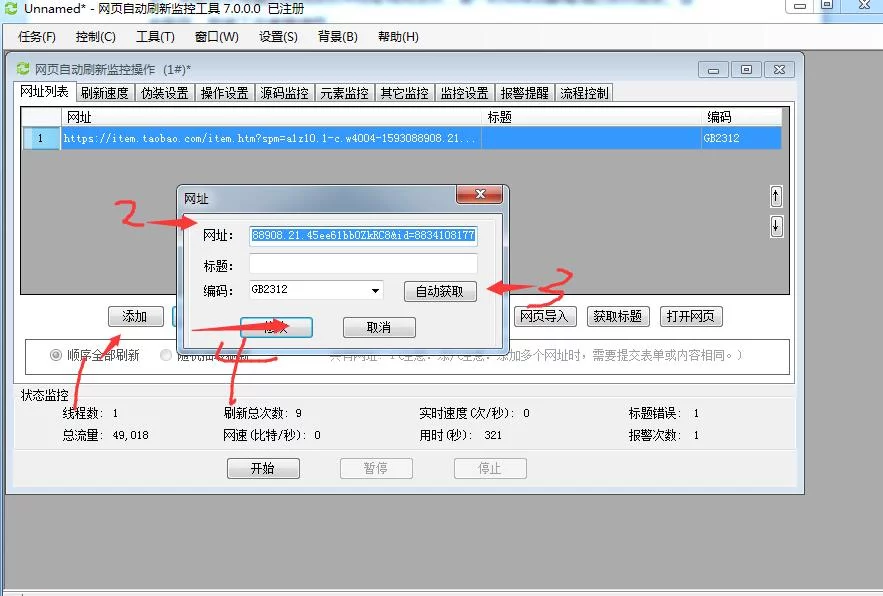Click the move-down arrow beside the URL list
Image resolution: width=883 pixels, height=596 pixels.
coord(776,226)
